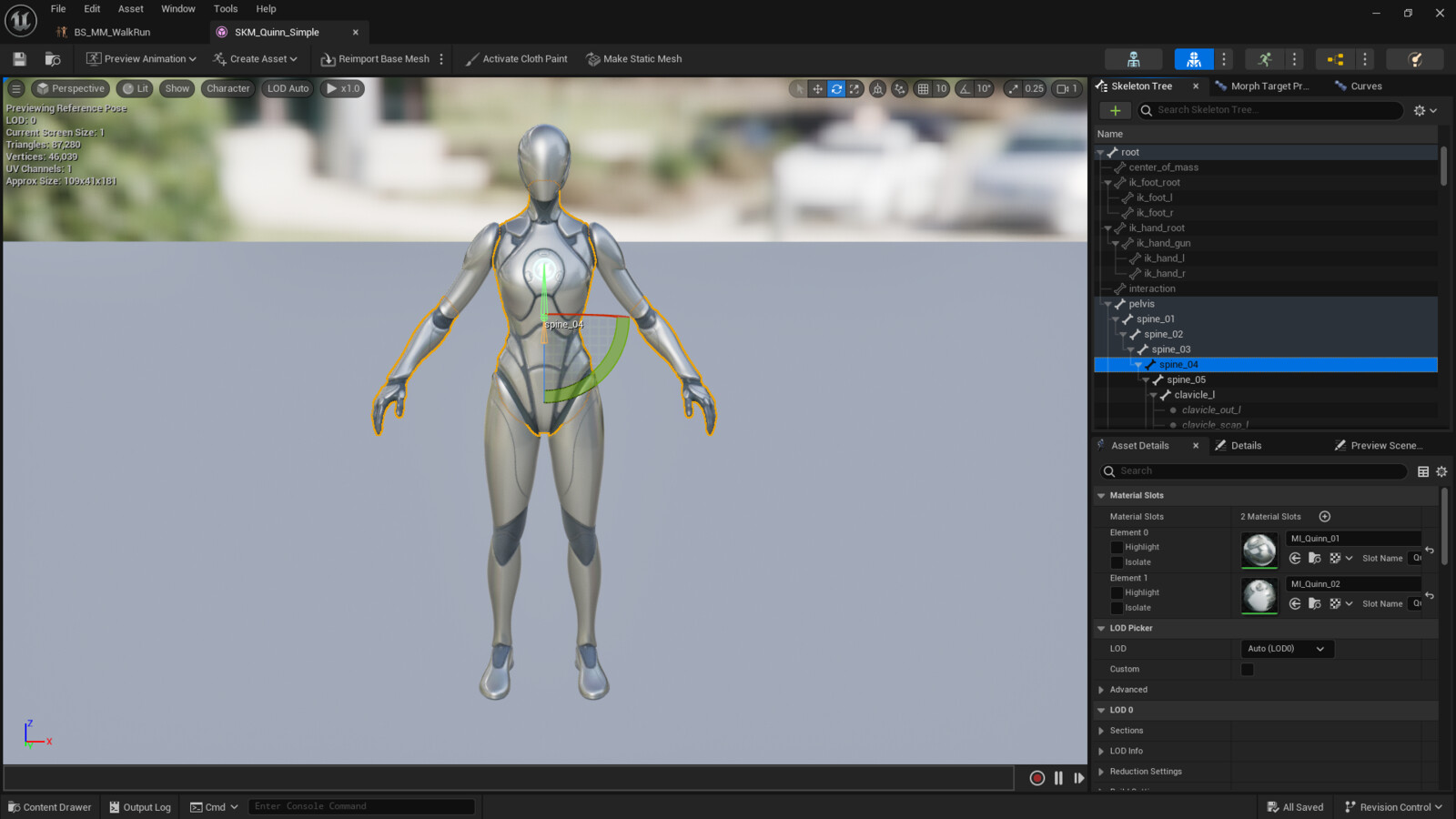Open the LOD Auto (LOD0) combo box
The width and height of the screenshot is (1456, 819).
(1287, 649)
